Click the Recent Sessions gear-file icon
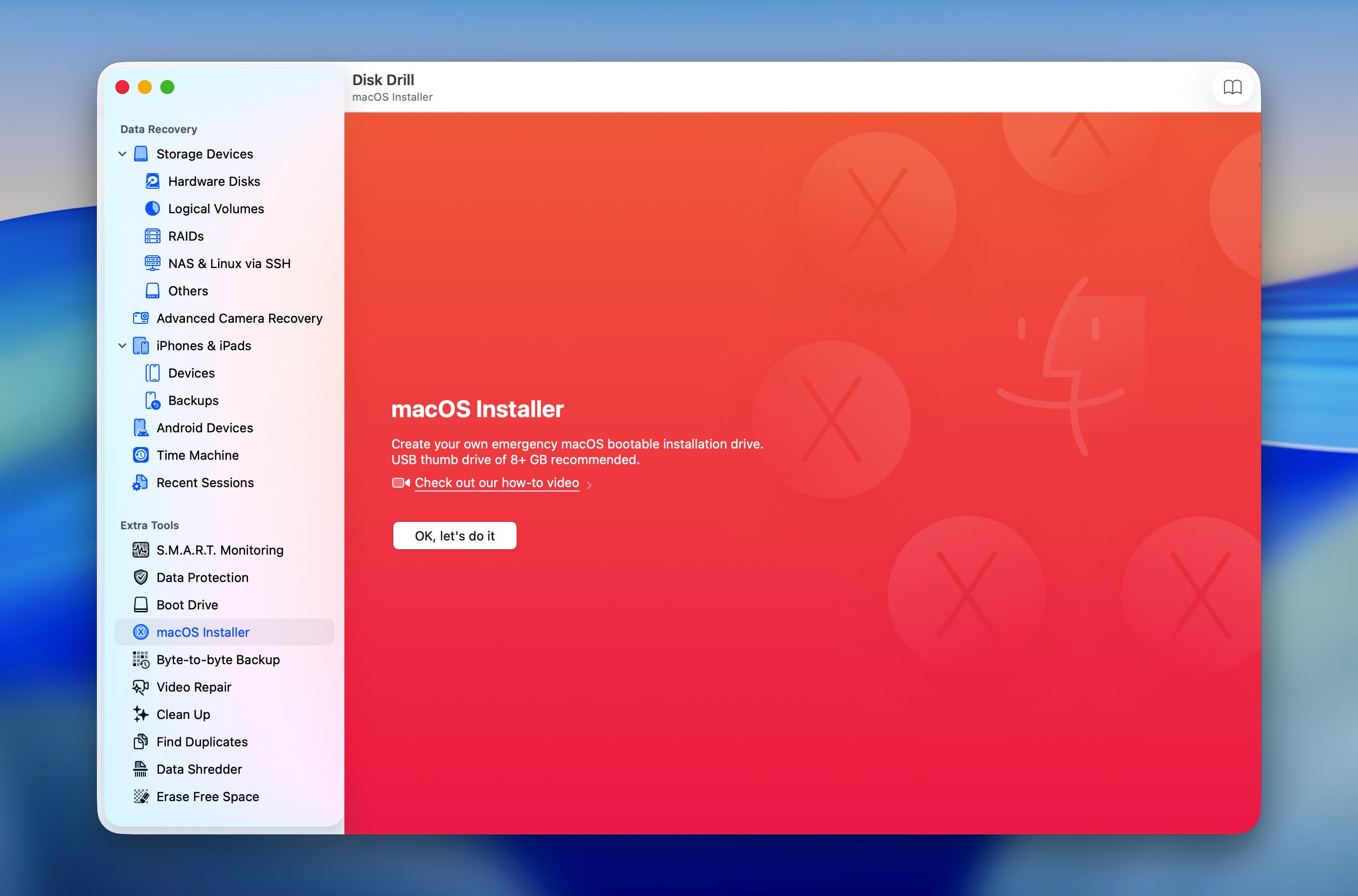1358x896 pixels. click(x=140, y=483)
